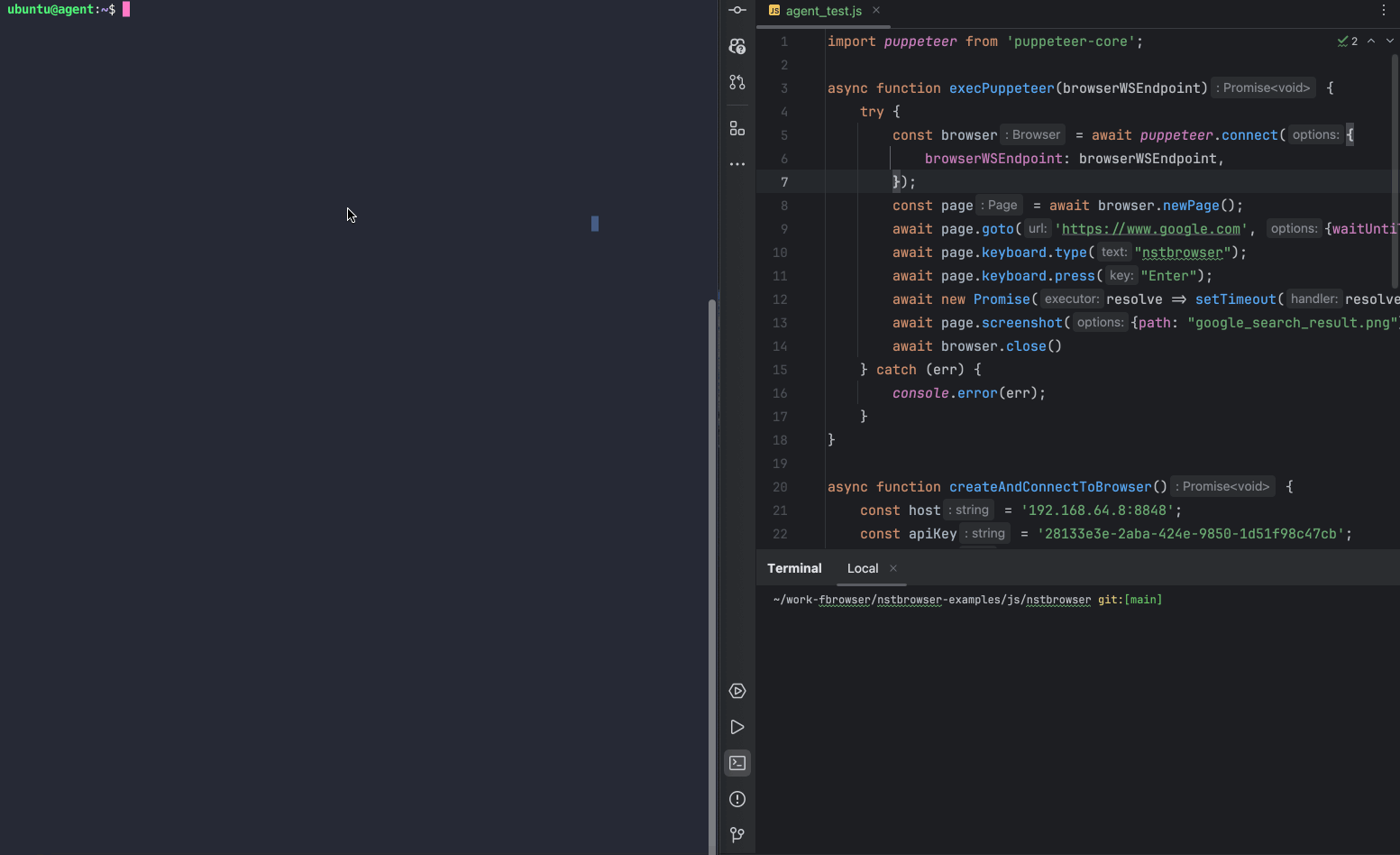Open the Git branches popup icon
Screen dimensions: 1400x855
pos(737,834)
